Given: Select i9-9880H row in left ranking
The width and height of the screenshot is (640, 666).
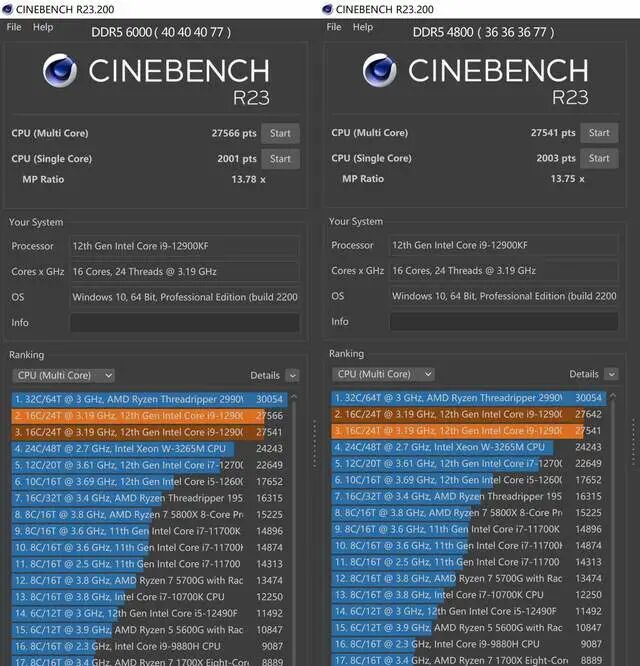Looking at the screenshot, I should pos(149,646).
